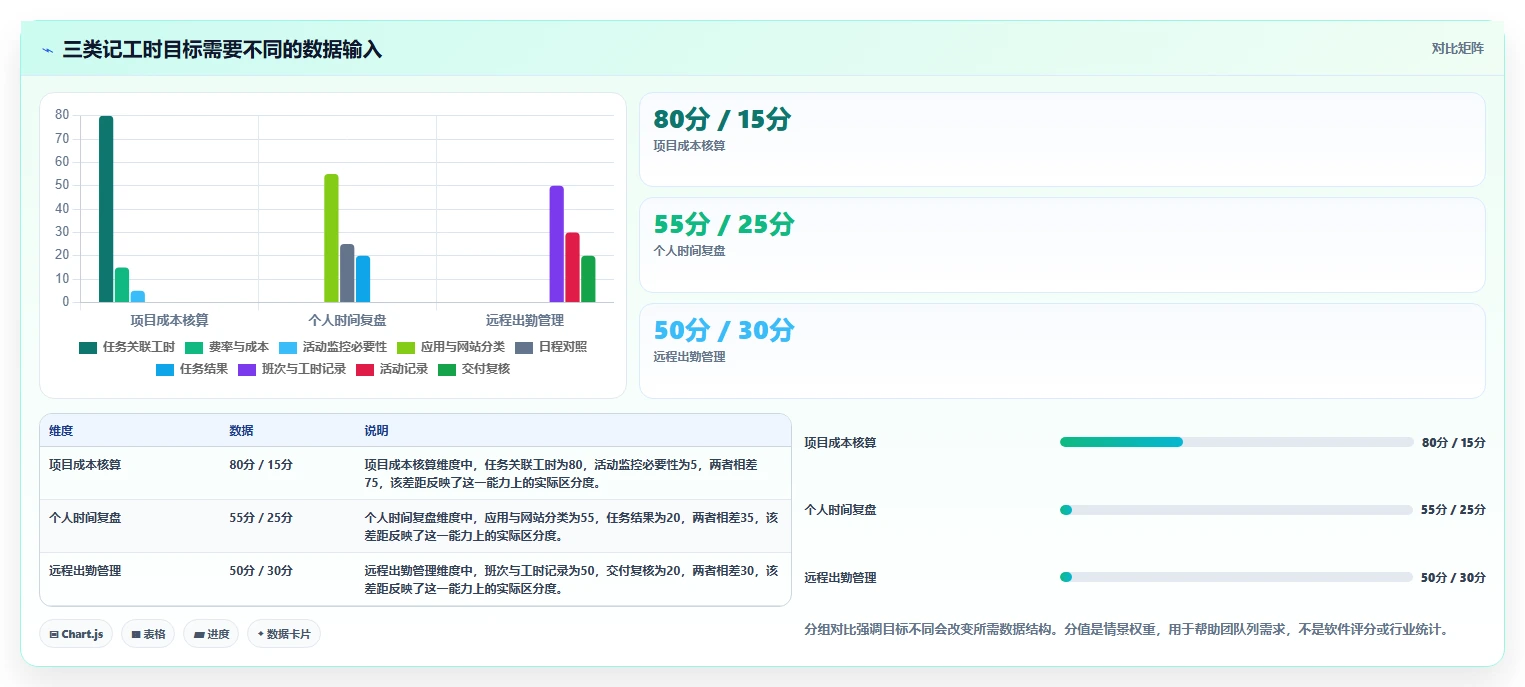Click the 远程出勤管理 table row label
The height and width of the screenshot is (687, 1525).
85,571
